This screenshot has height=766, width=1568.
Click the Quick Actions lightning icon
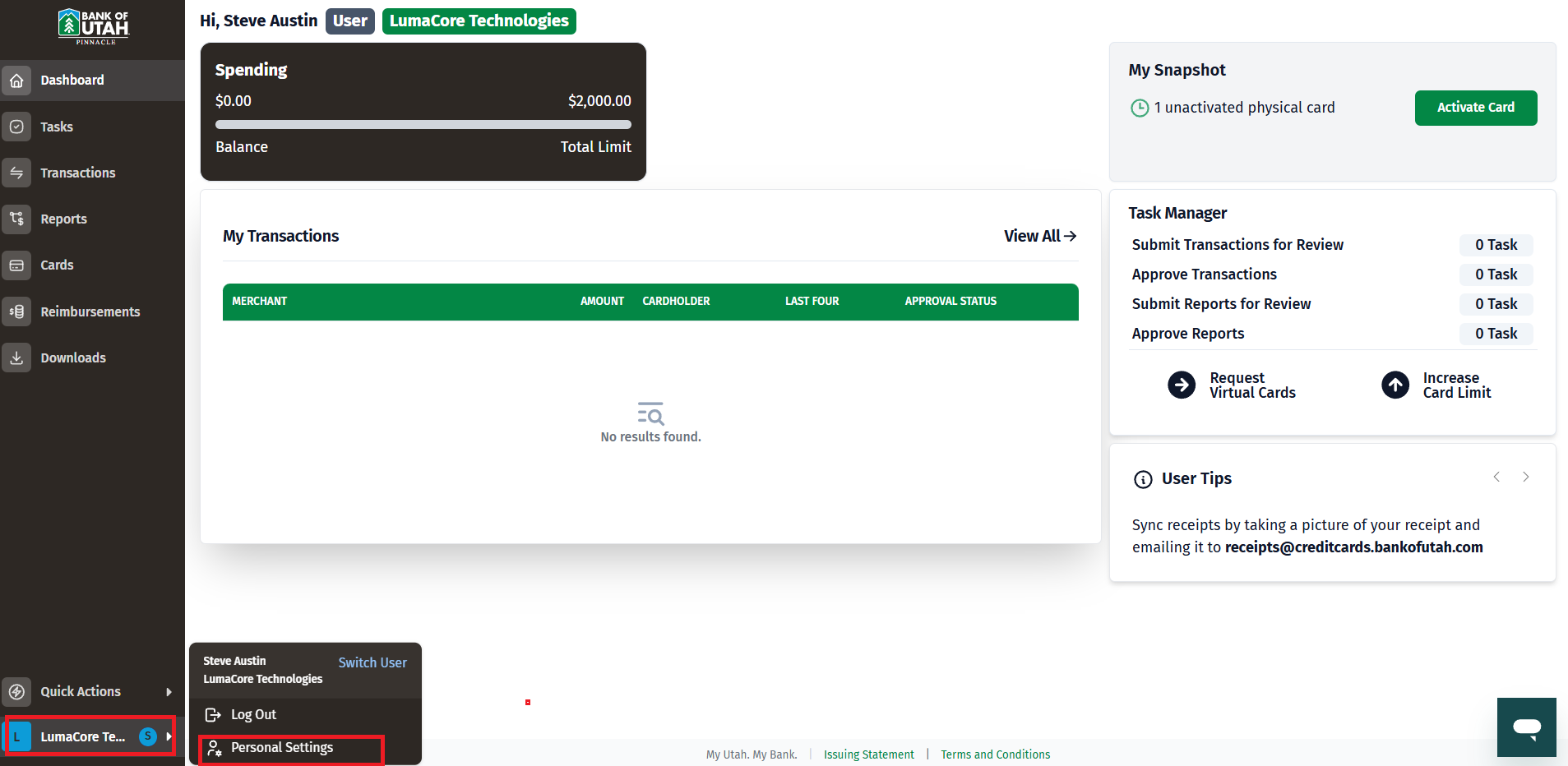pos(16,691)
